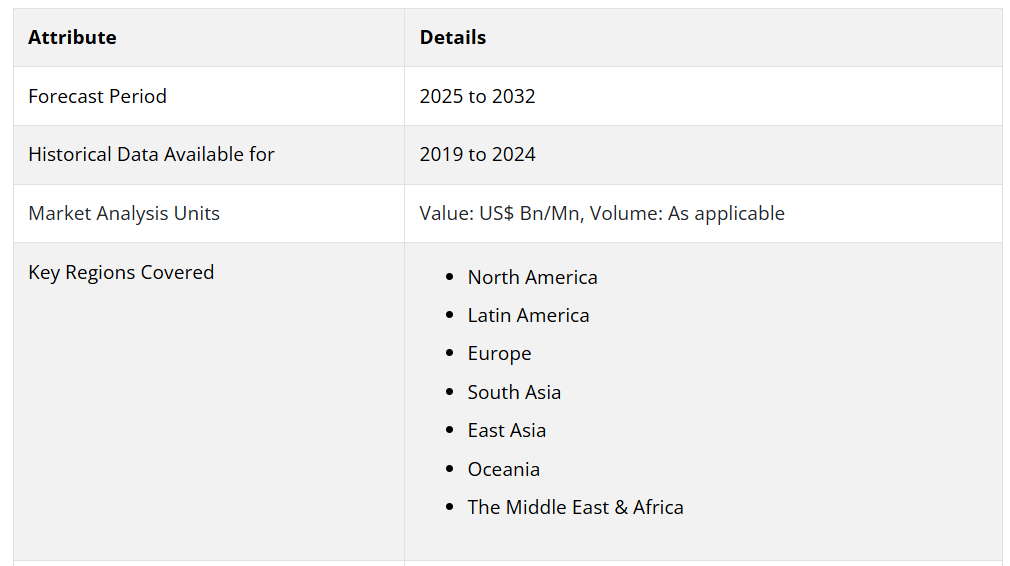Select Oceania list item
Viewport: 1010px width, 566px height.
[x=503, y=470]
